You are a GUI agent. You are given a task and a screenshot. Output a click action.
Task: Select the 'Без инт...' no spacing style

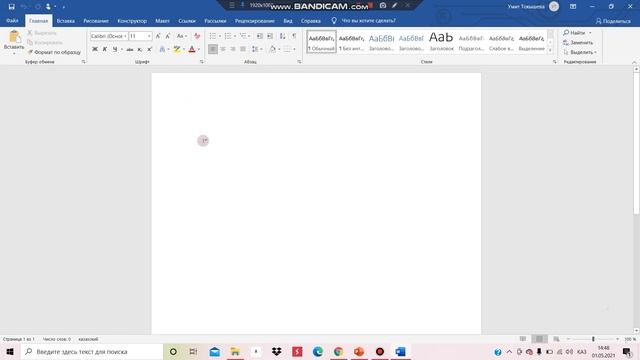pos(351,42)
